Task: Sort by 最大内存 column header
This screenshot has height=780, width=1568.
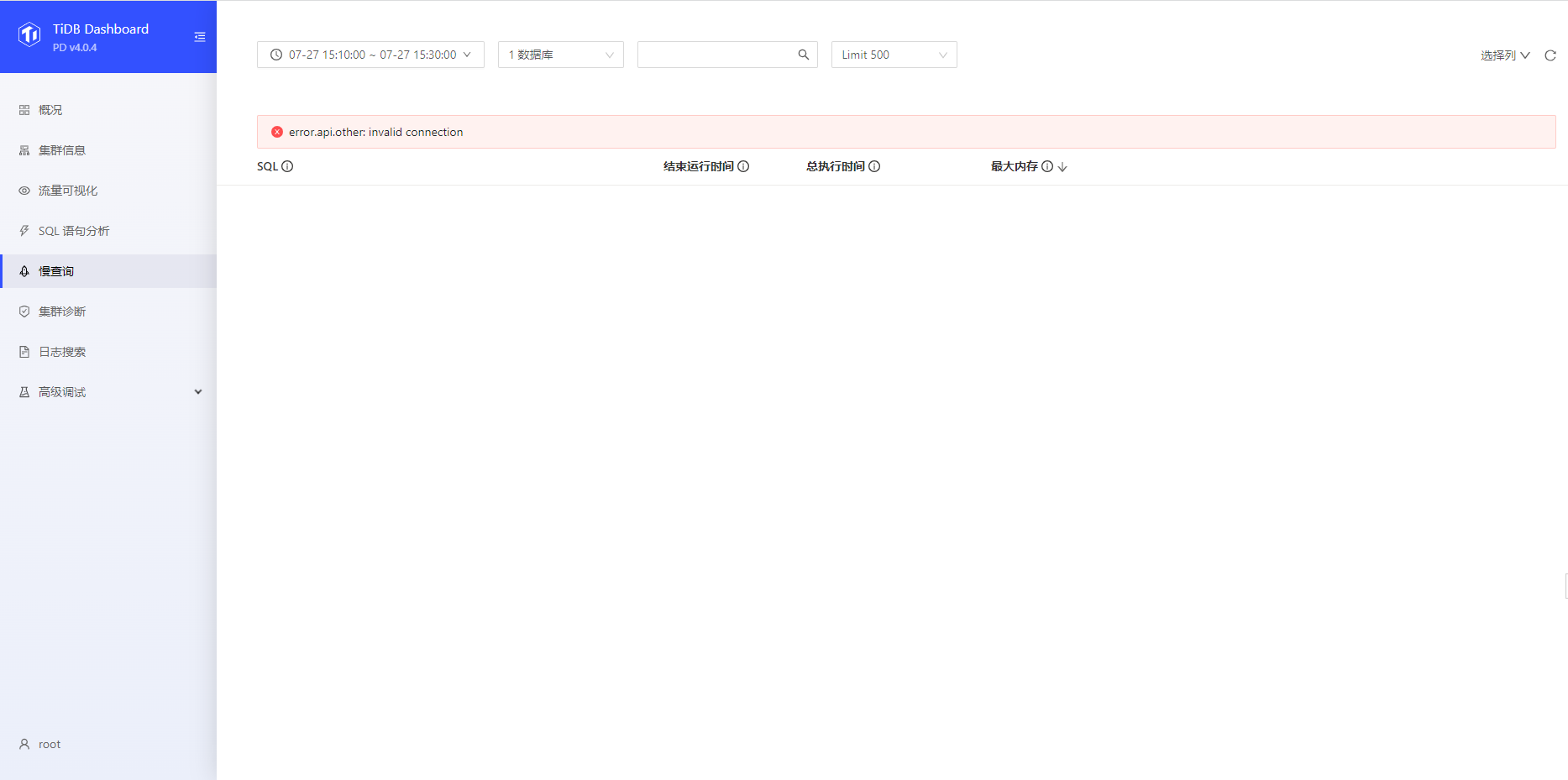Action: [x=1015, y=166]
